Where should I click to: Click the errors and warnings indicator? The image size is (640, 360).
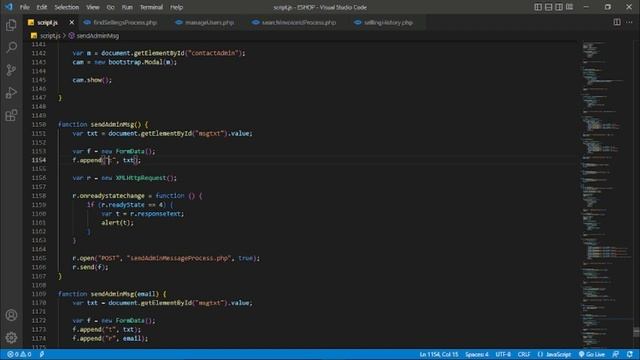point(19,354)
